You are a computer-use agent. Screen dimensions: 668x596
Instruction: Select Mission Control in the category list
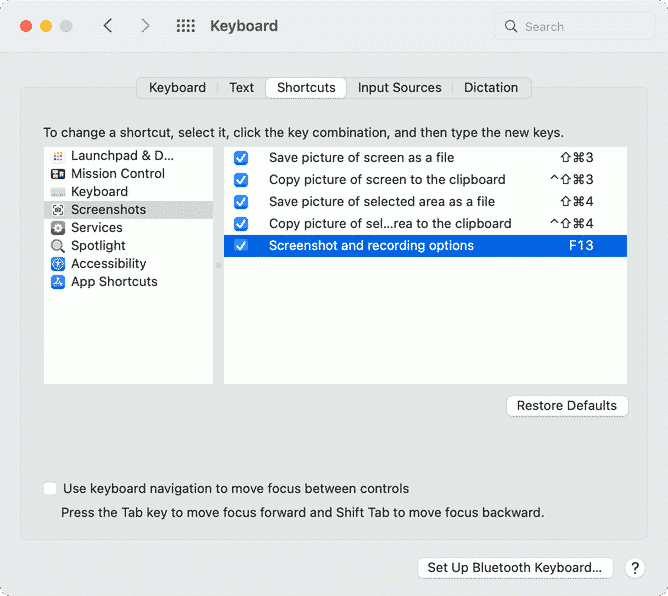(x=128, y=174)
